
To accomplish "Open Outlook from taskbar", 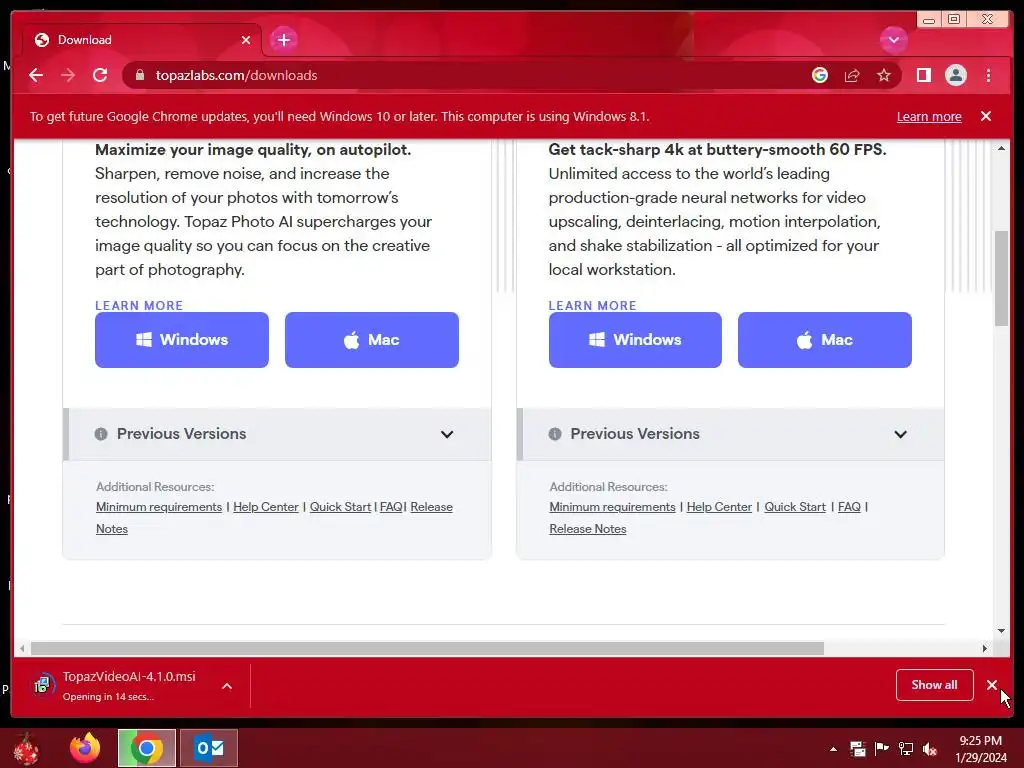I will point(209,748).
